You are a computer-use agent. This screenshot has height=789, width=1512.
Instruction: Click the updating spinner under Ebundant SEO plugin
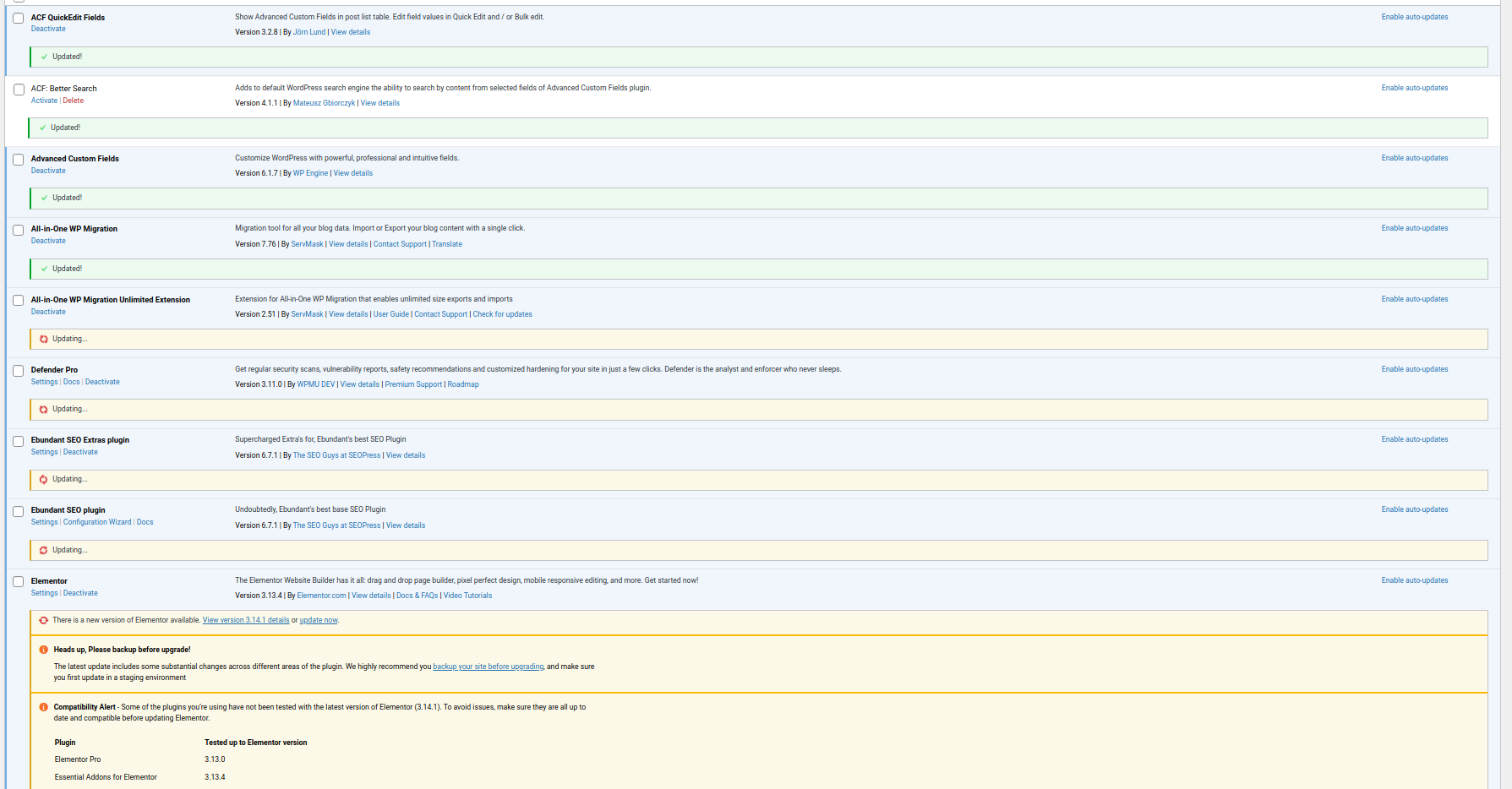pyautogui.click(x=44, y=551)
